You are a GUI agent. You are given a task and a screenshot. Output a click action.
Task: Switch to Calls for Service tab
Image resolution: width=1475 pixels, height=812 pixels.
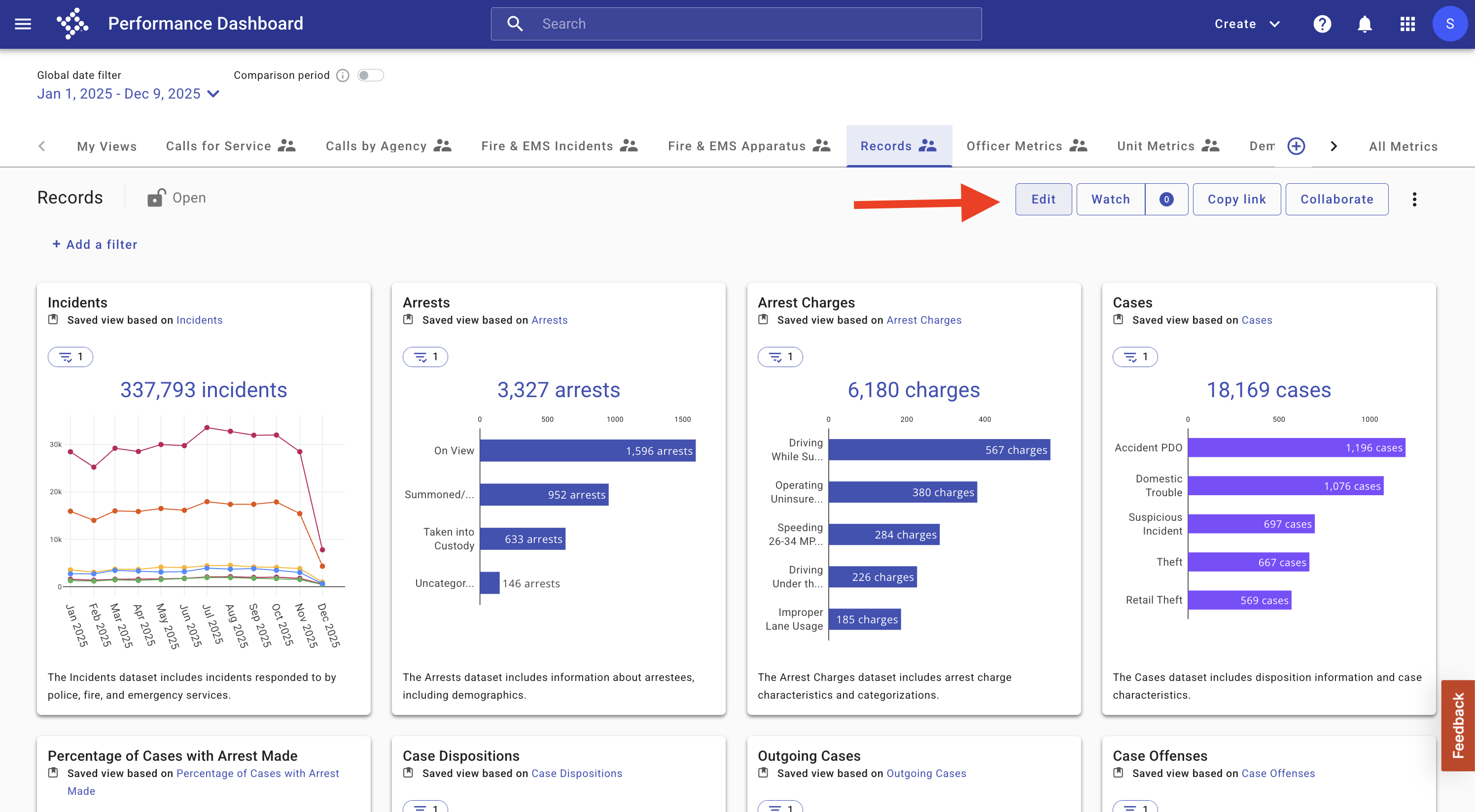click(x=231, y=146)
